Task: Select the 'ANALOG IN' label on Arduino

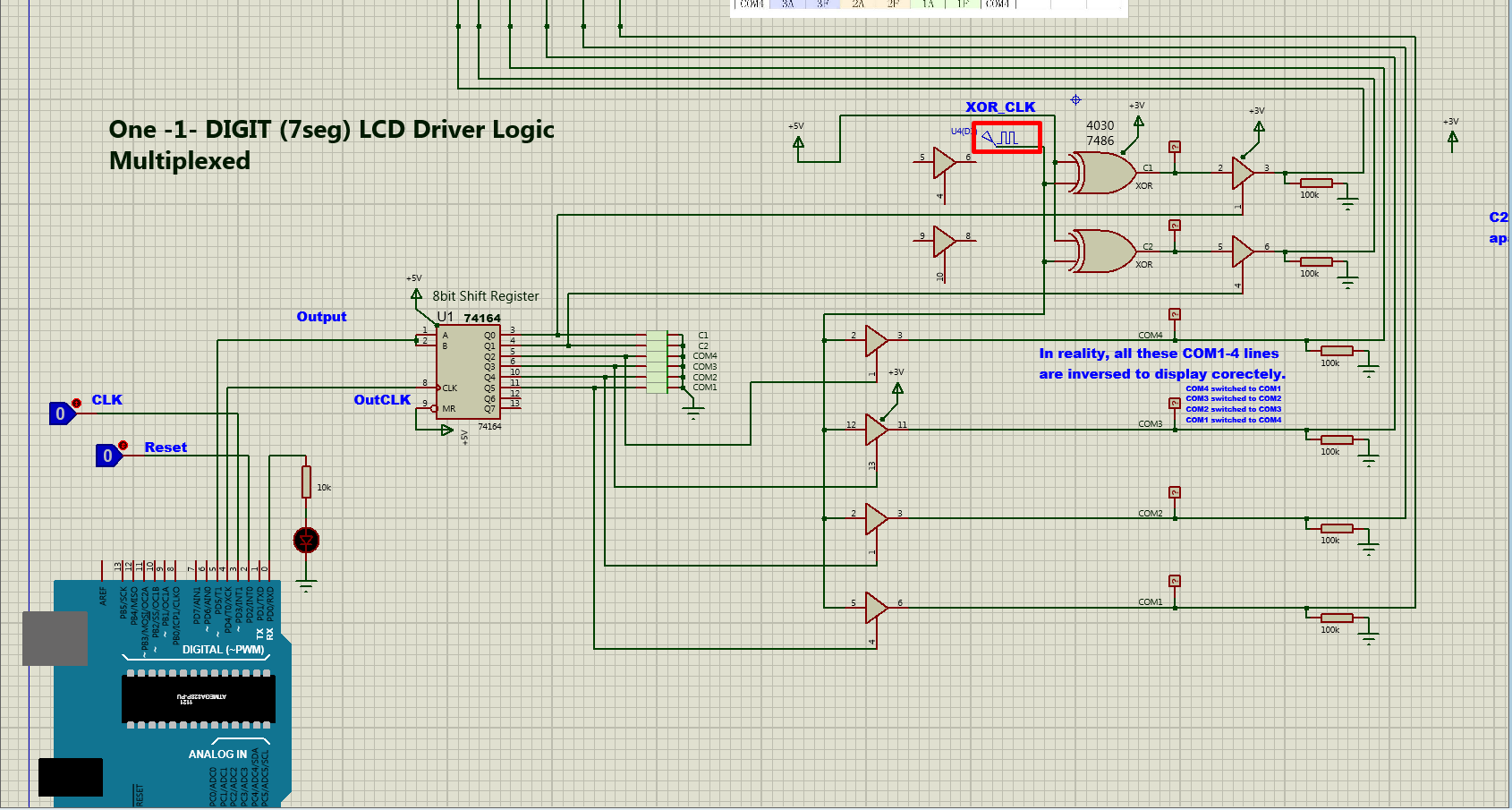Action: click(x=217, y=755)
